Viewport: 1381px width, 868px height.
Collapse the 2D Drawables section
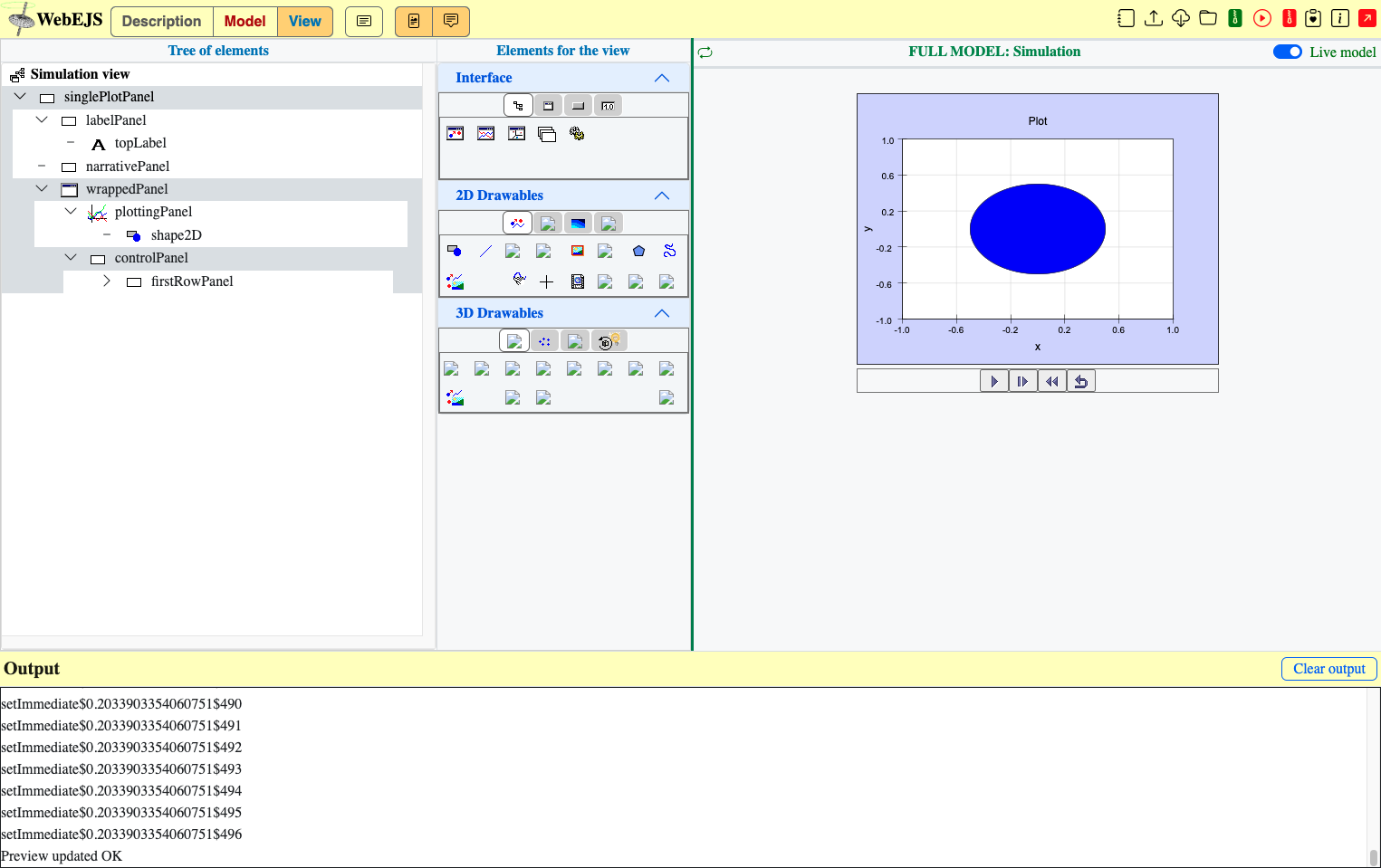[662, 196]
